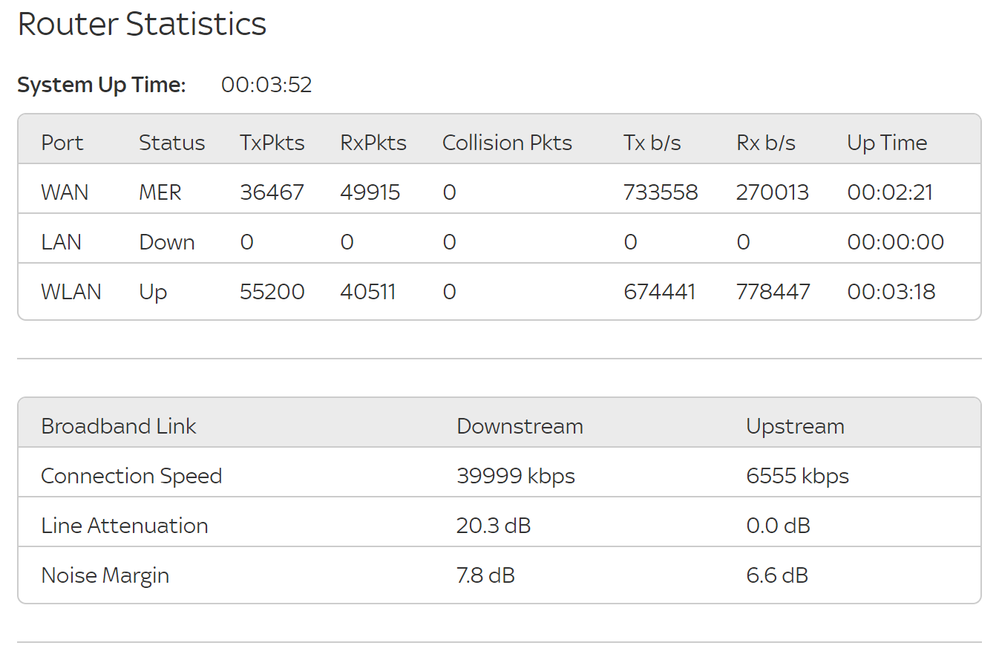
Task: Select the WAN port row label
Action: tap(64, 192)
